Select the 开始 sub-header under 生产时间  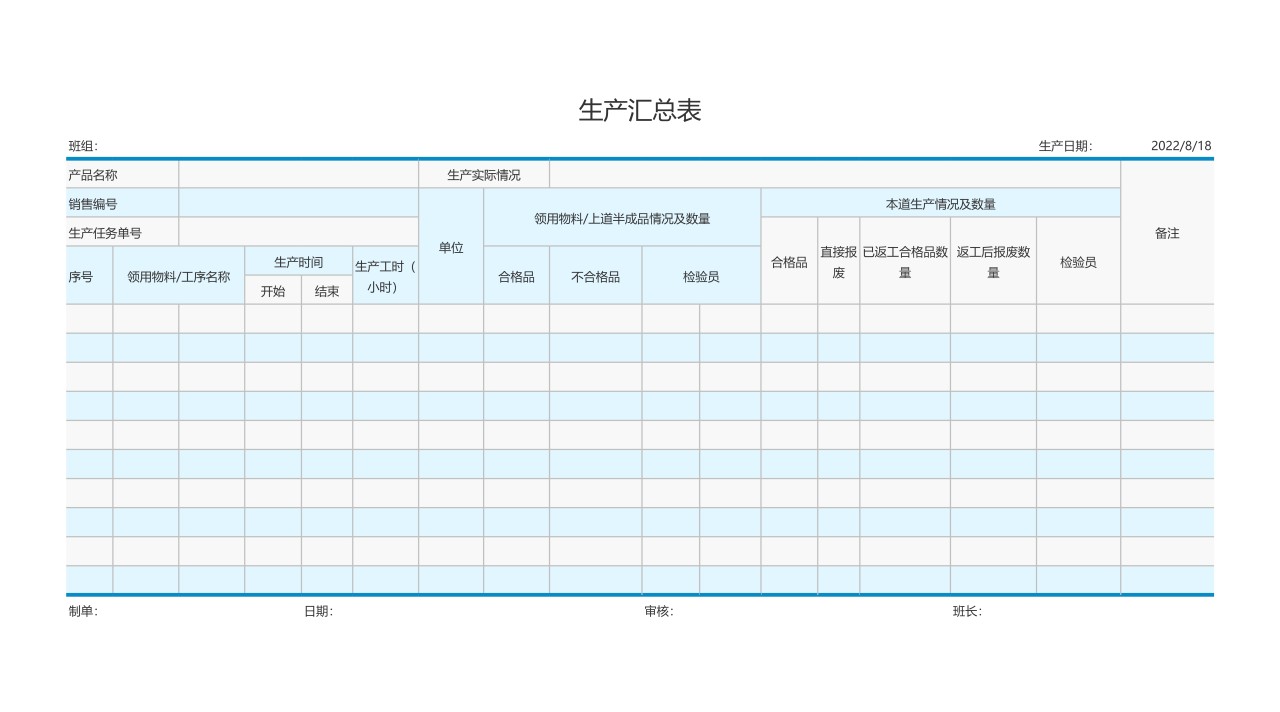click(272, 291)
